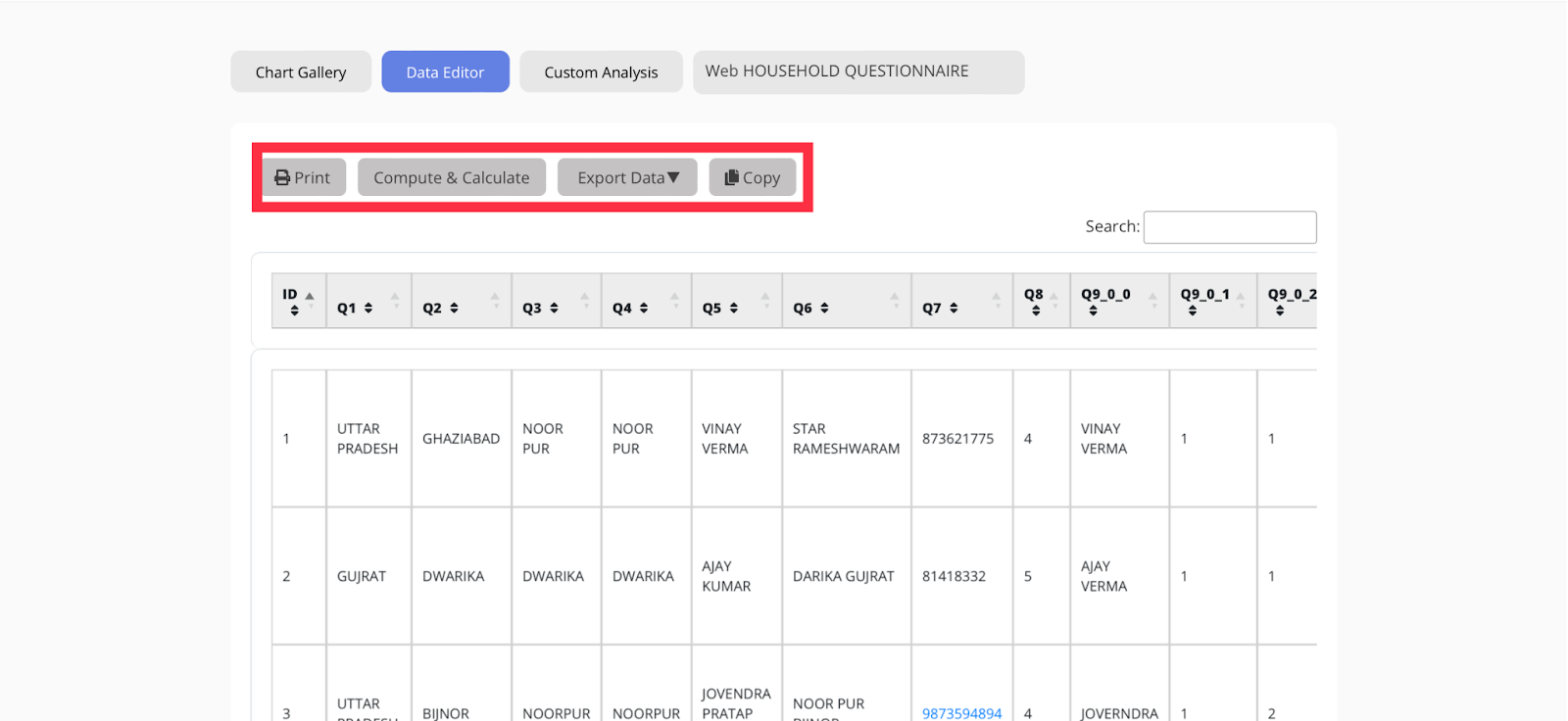Click the Copy button

pos(753,177)
